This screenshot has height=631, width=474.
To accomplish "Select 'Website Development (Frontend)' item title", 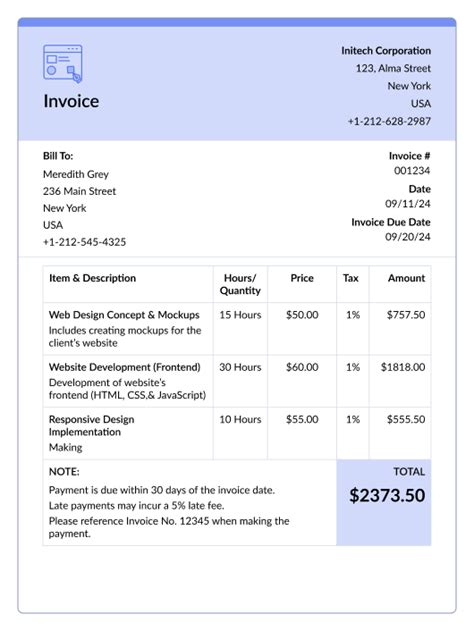I will (125, 367).
